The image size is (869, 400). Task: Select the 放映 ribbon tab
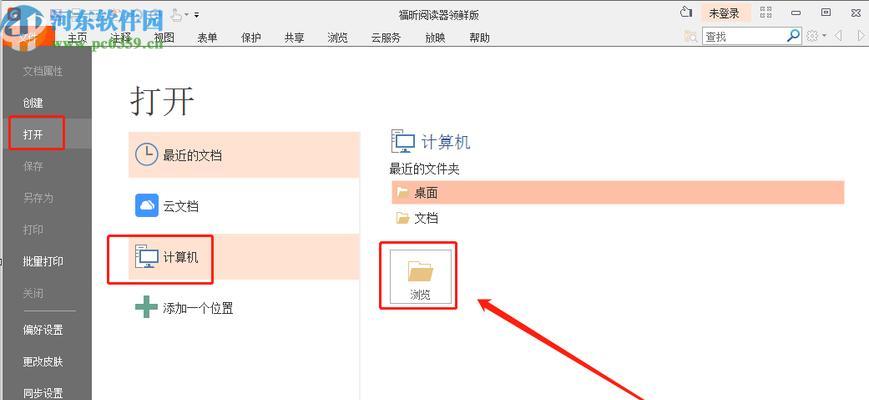tap(435, 38)
